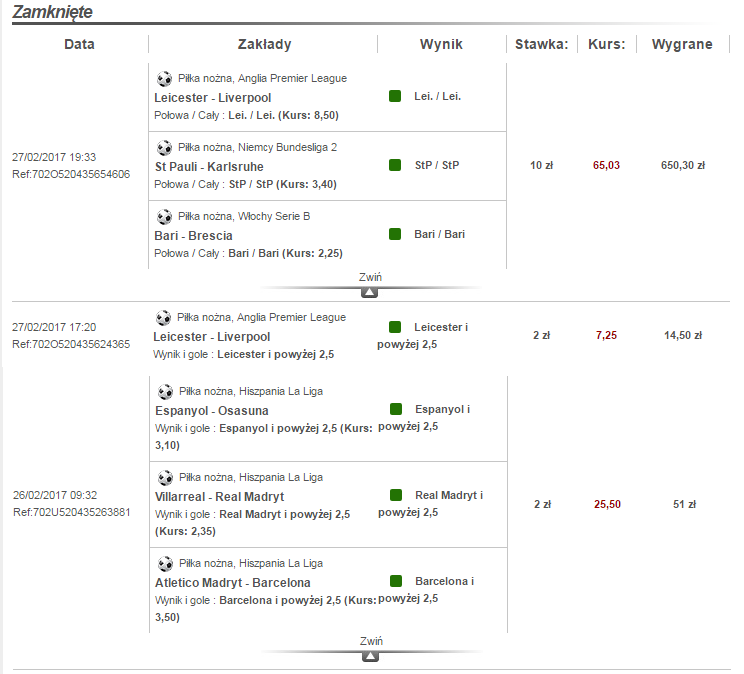This screenshot has width=744, height=674.
Task: Click the Data column header
Action: point(80,44)
